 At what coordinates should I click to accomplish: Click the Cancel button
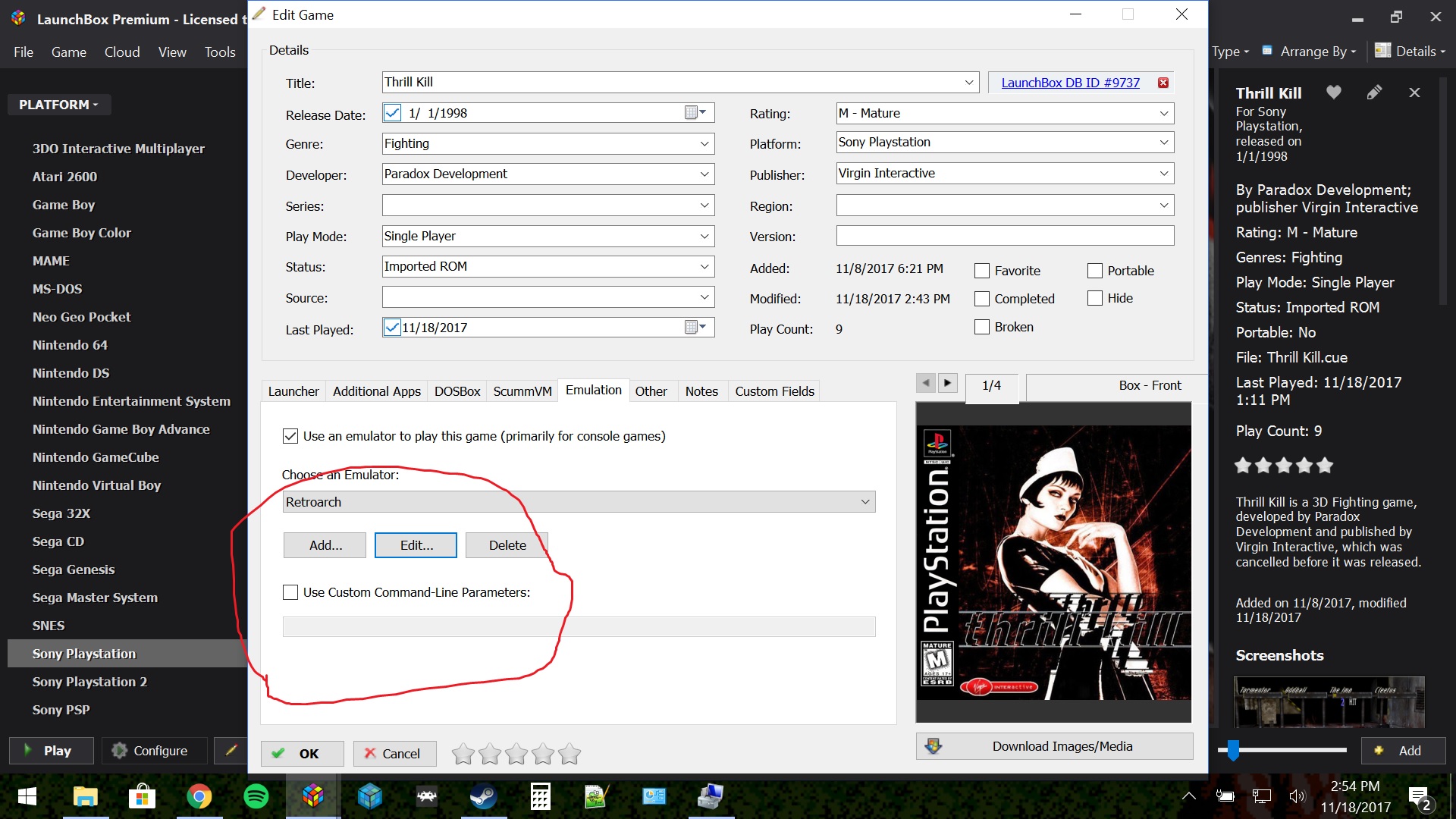[394, 753]
